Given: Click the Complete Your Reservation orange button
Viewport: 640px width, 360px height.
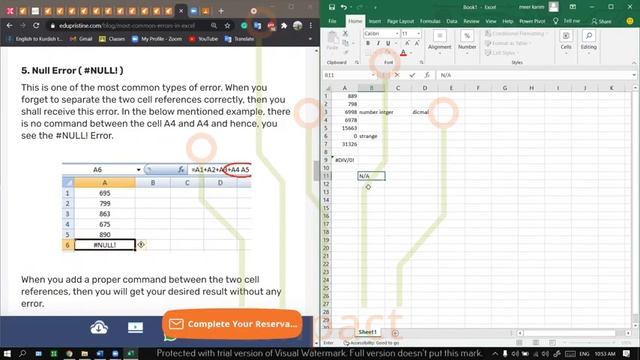Looking at the screenshot, I should [x=232, y=324].
